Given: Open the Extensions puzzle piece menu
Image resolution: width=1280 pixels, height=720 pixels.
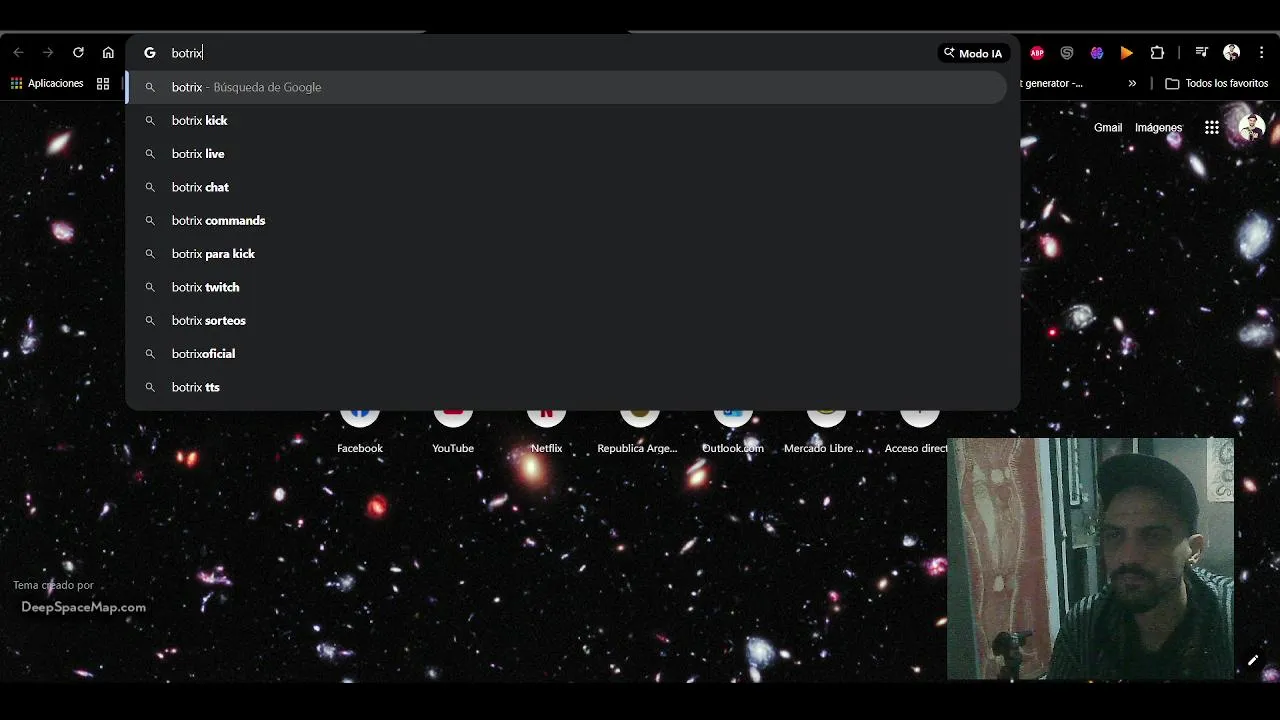Looking at the screenshot, I should click(1157, 53).
